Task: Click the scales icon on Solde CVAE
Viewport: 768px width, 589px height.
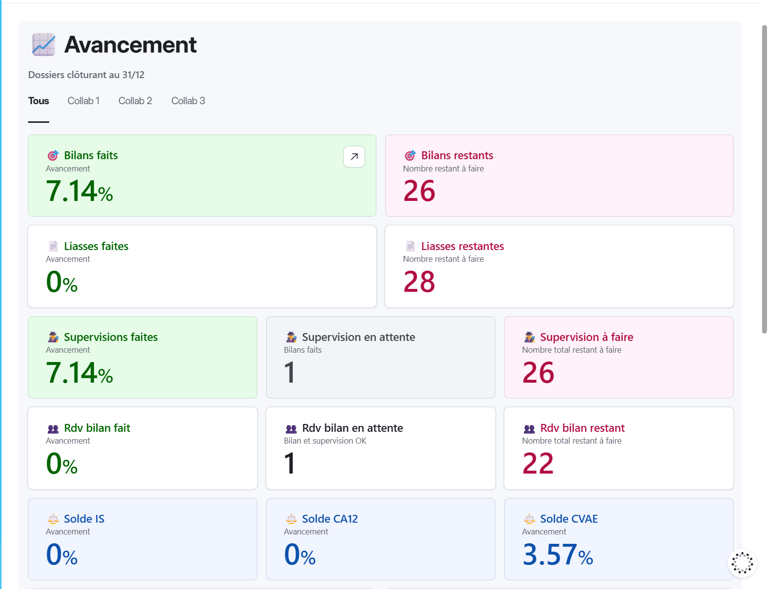Action: pyautogui.click(x=529, y=520)
